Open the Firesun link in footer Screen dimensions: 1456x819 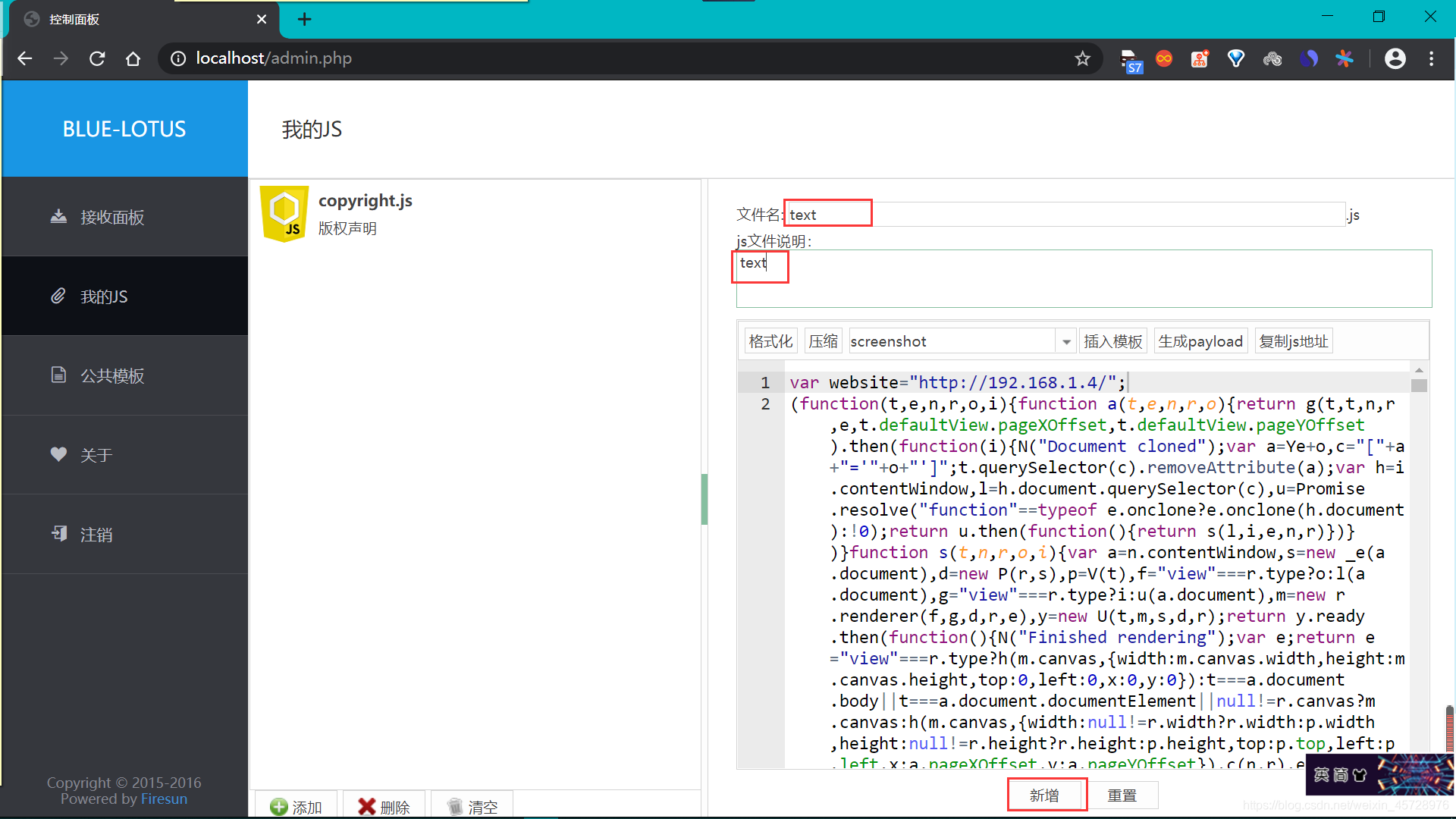(164, 799)
